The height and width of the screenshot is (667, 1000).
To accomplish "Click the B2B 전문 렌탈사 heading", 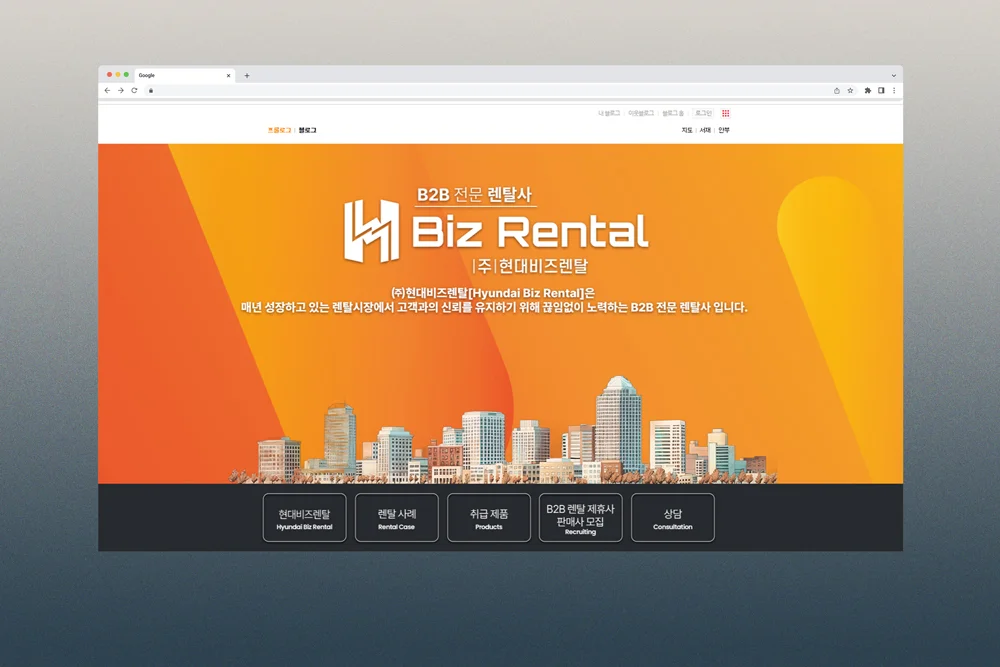I will click(474, 194).
